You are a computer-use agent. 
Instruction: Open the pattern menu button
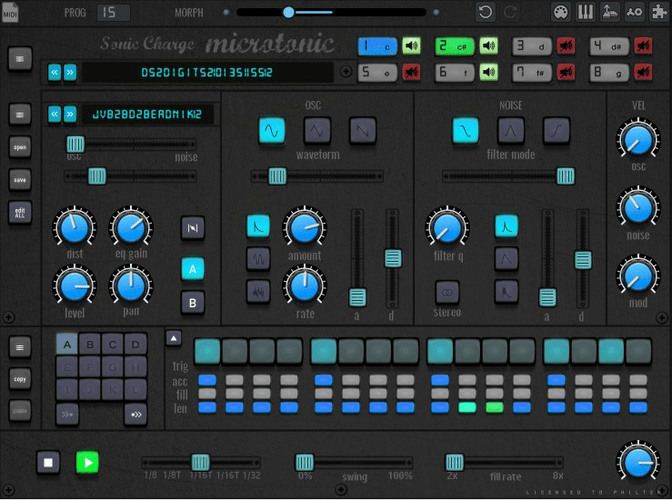click(20, 347)
